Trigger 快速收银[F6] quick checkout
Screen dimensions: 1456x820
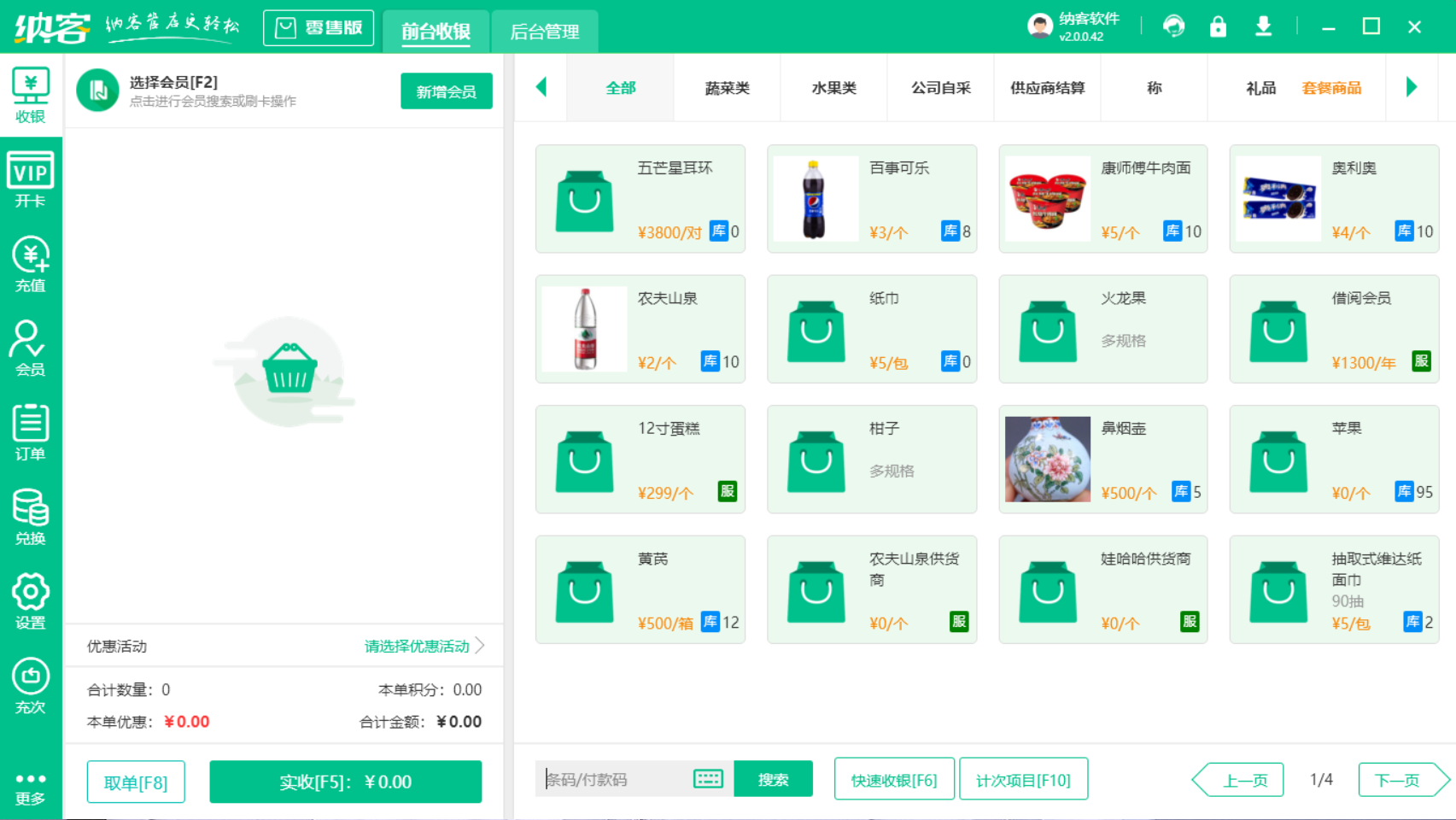click(x=894, y=778)
